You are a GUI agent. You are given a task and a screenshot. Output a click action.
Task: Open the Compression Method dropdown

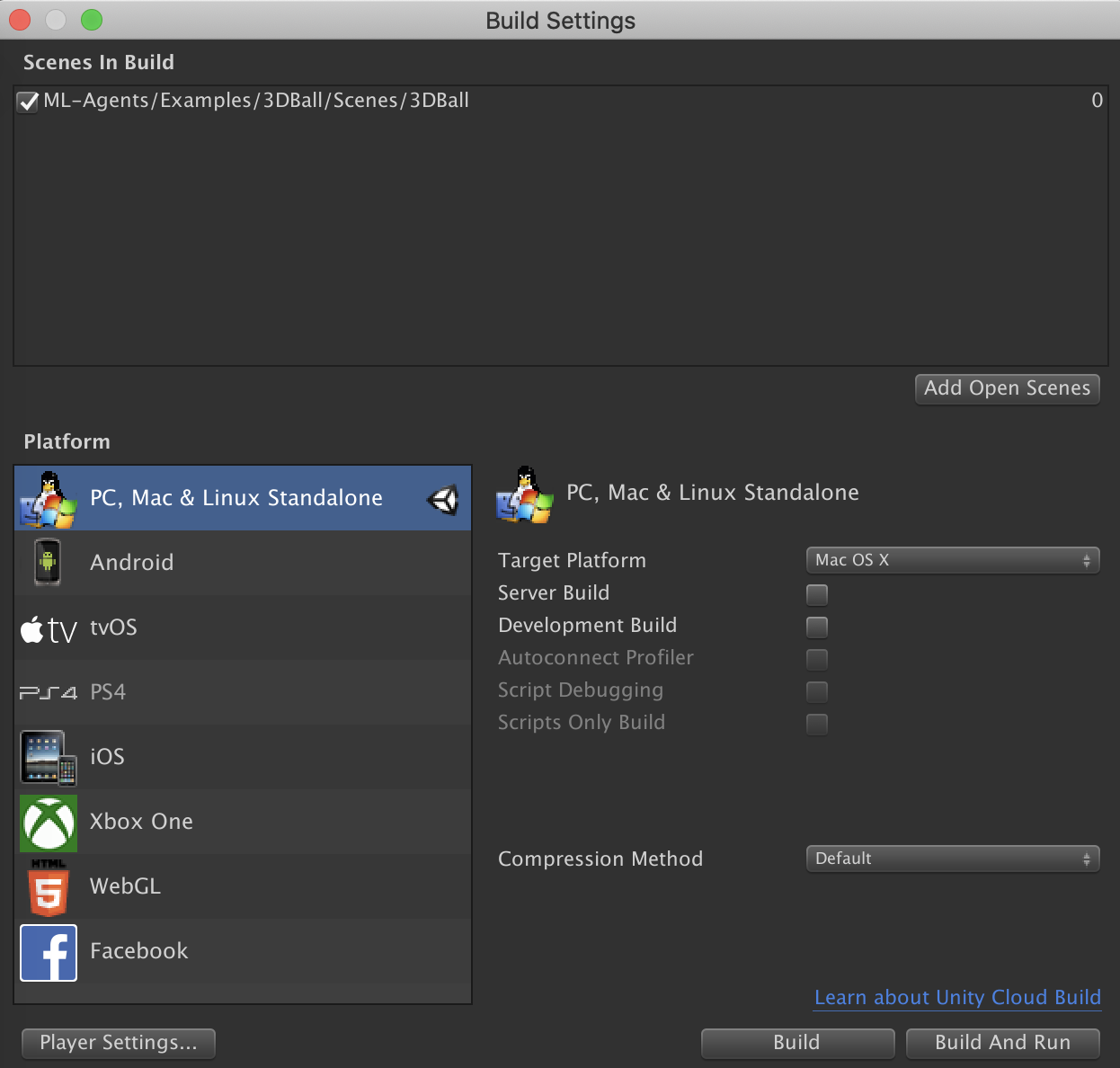coord(952,859)
